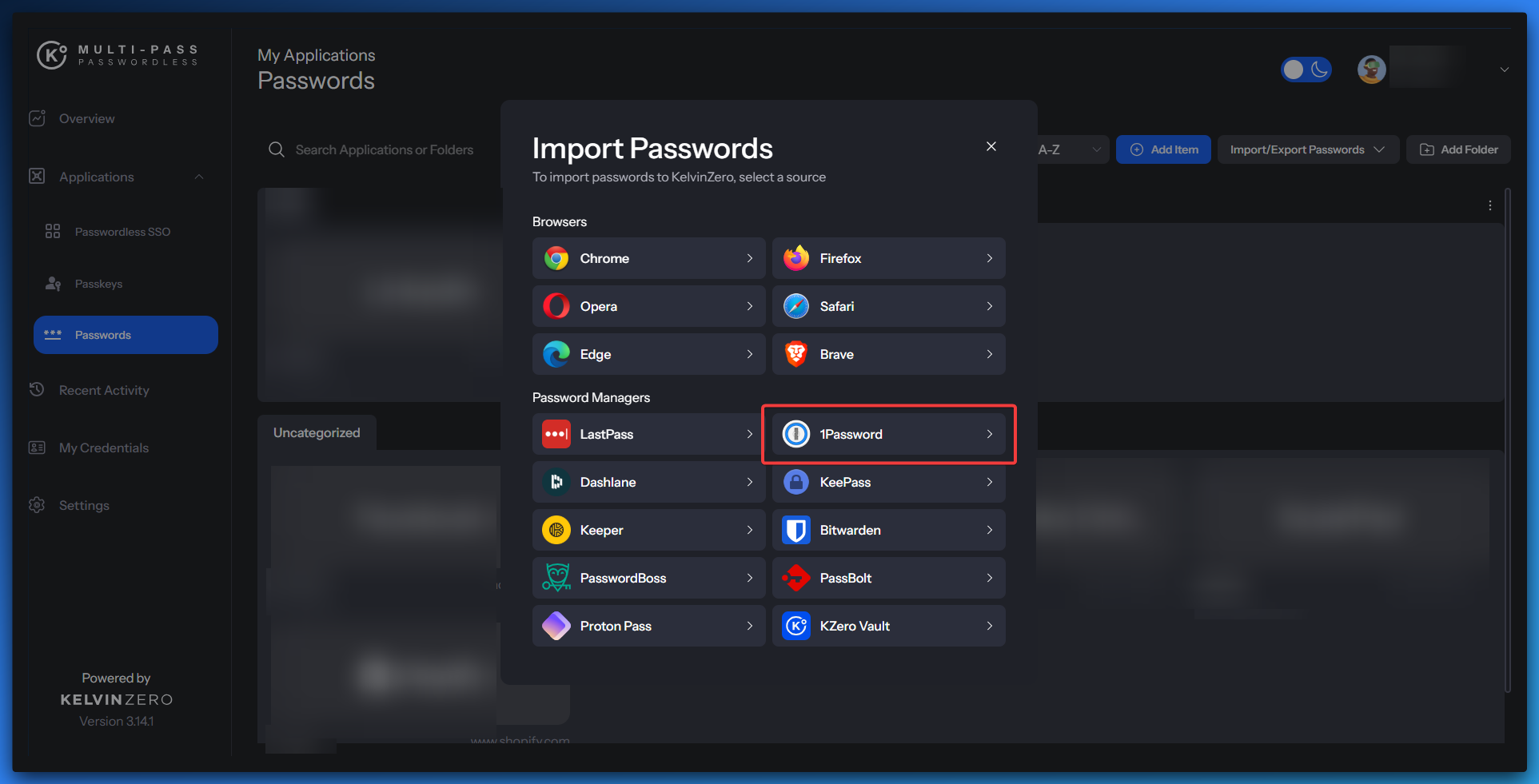This screenshot has width=1539, height=784.
Task: Click the Proton Pass icon
Action: [x=556, y=626]
